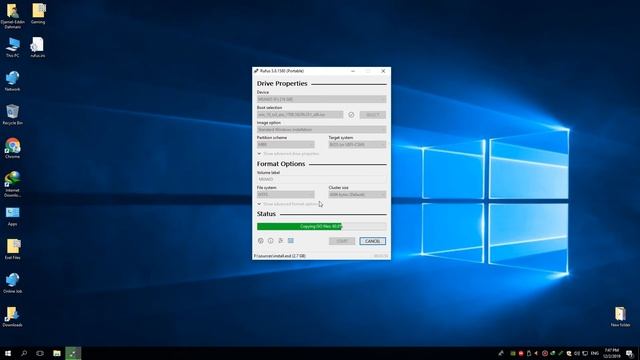The height and width of the screenshot is (360, 640).
Task: Open the Rufus log icon
Action: (x=291, y=241)
